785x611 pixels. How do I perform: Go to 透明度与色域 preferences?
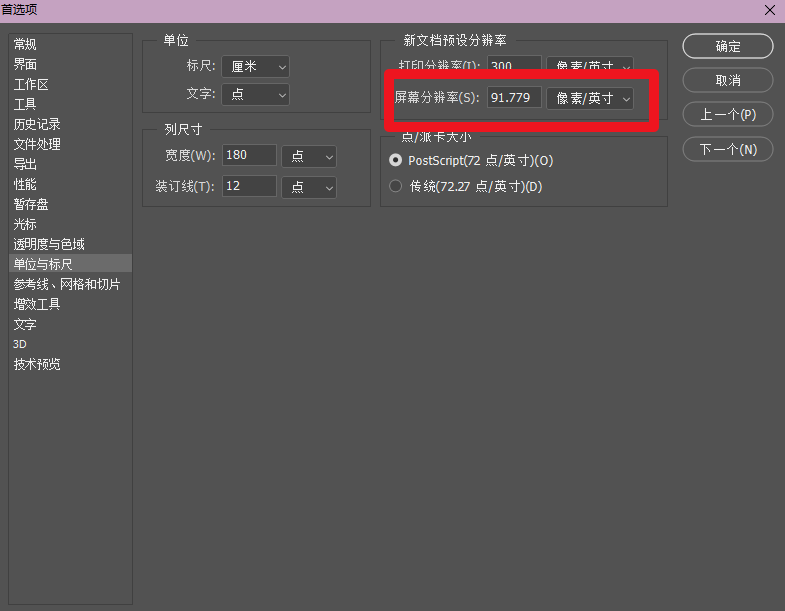tap(49, 244)
